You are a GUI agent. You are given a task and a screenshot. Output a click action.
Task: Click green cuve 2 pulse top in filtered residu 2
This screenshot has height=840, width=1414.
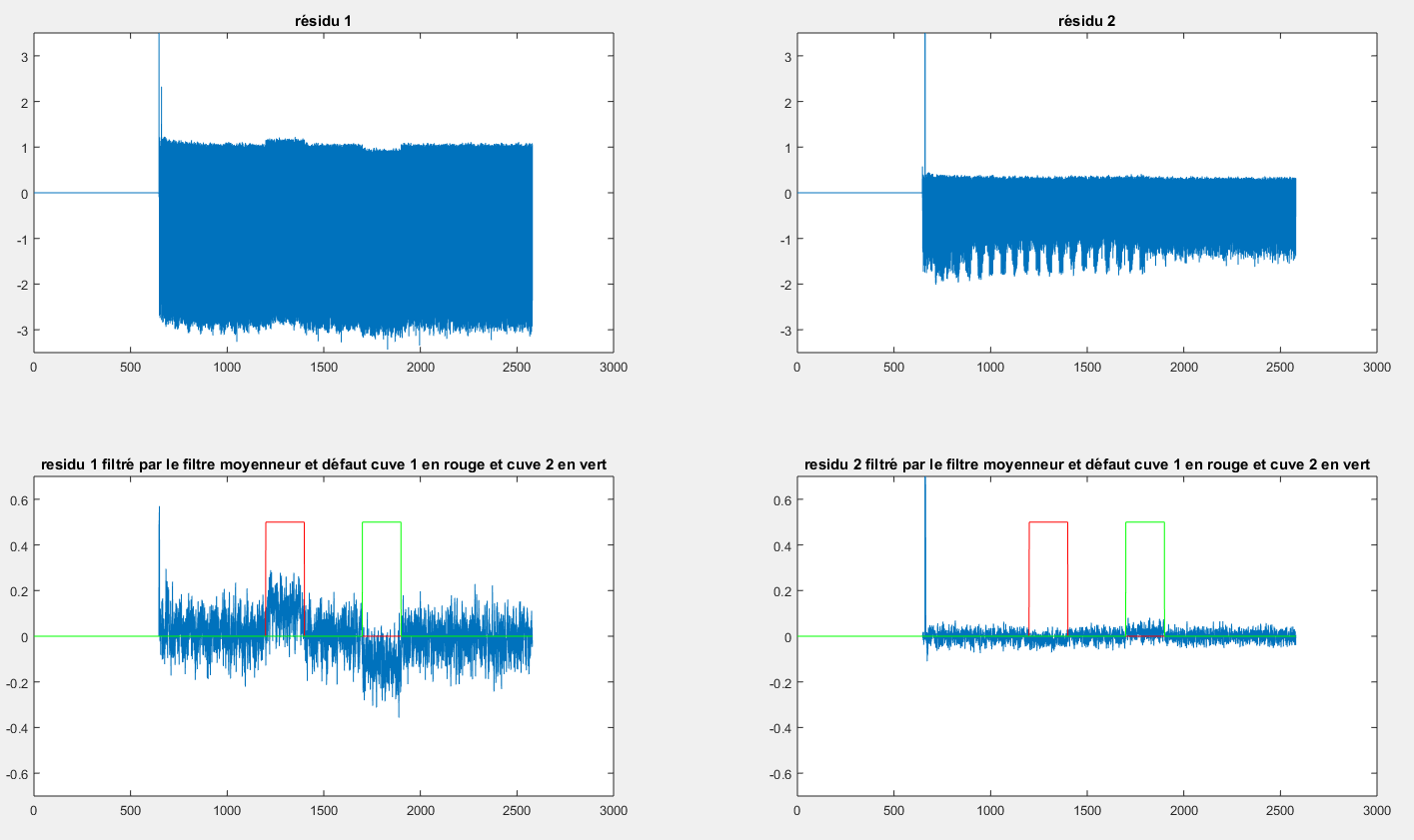[1145, 521]
